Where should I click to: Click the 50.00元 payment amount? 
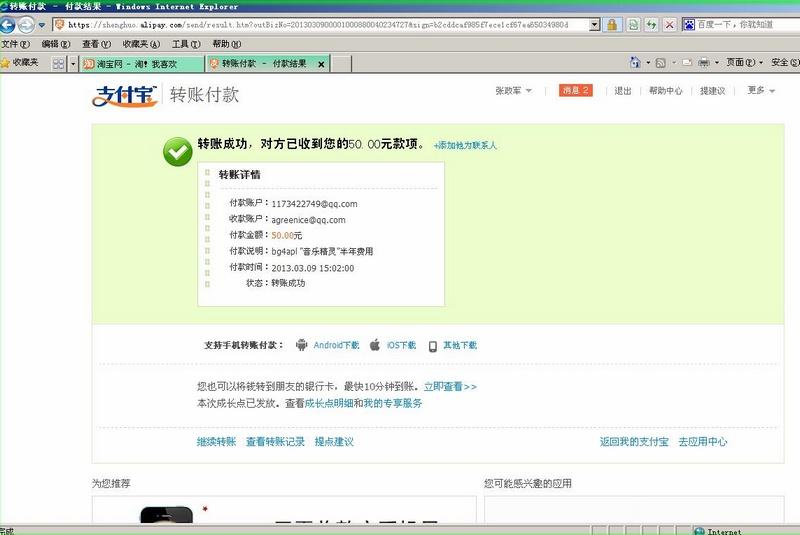(287, 236)
